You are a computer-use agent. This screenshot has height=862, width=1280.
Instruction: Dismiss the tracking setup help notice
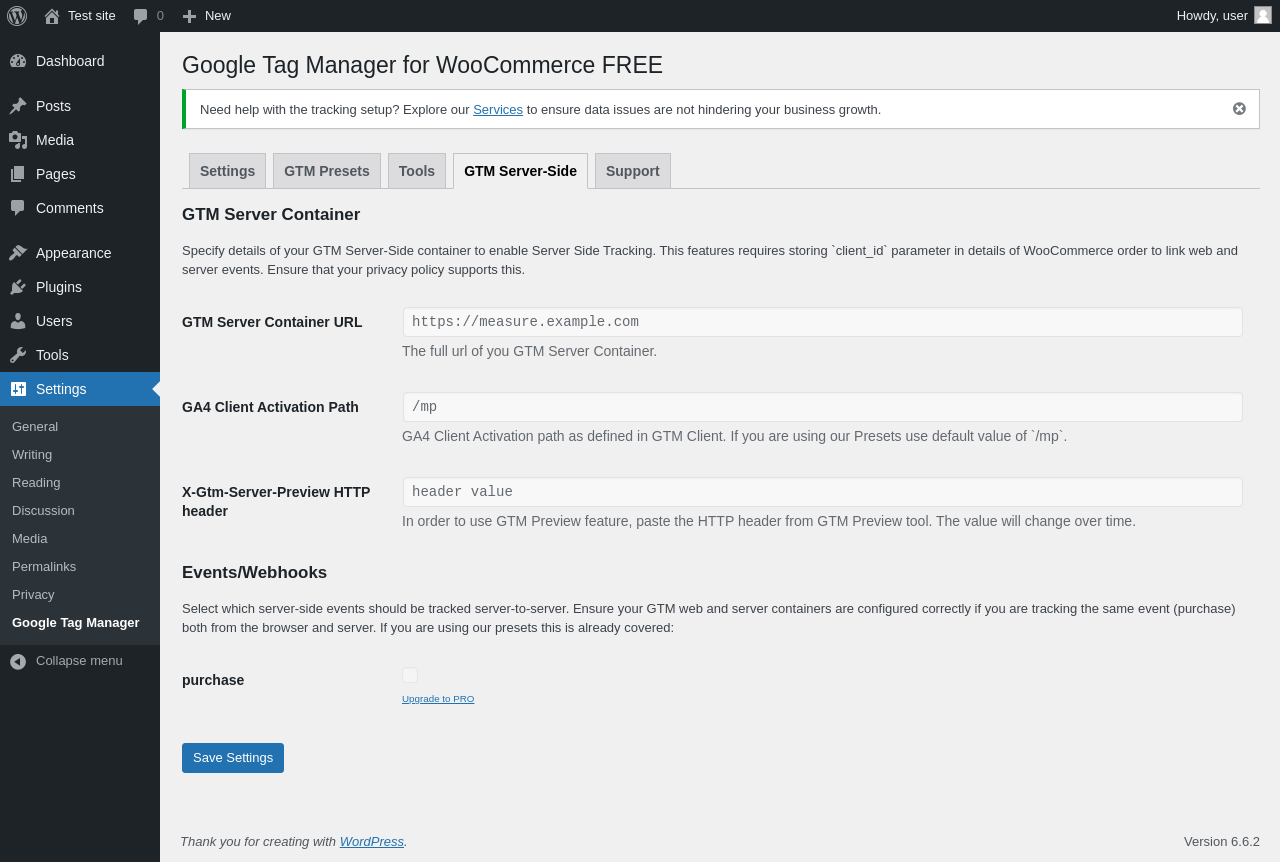[x=1239, y=109]
